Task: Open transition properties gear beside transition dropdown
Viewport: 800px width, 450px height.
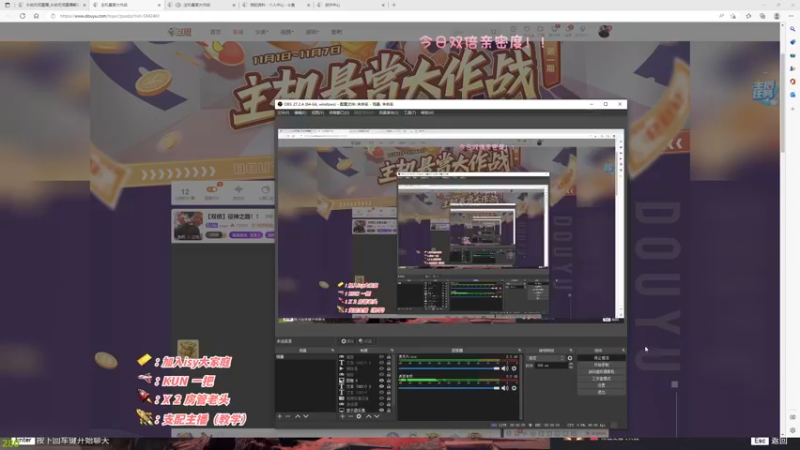Action: coord(570,358)
